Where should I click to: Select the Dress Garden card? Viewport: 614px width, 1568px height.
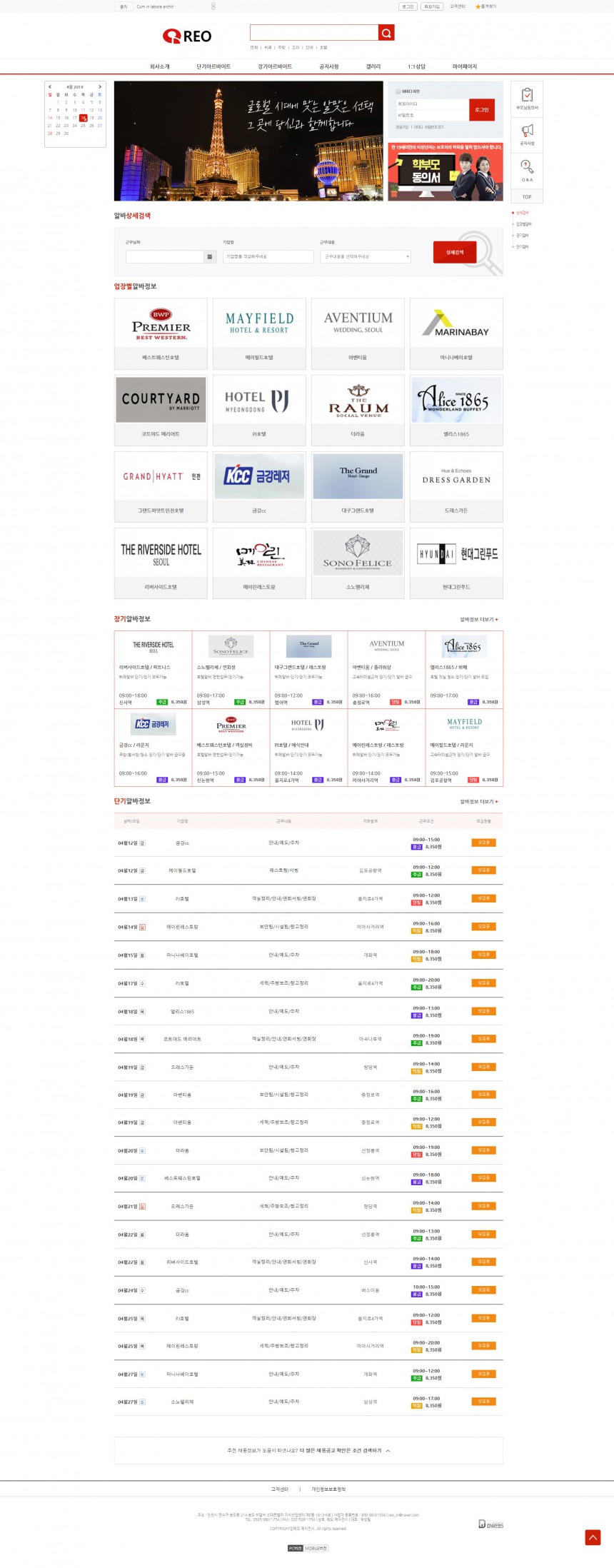coord(456,486)
